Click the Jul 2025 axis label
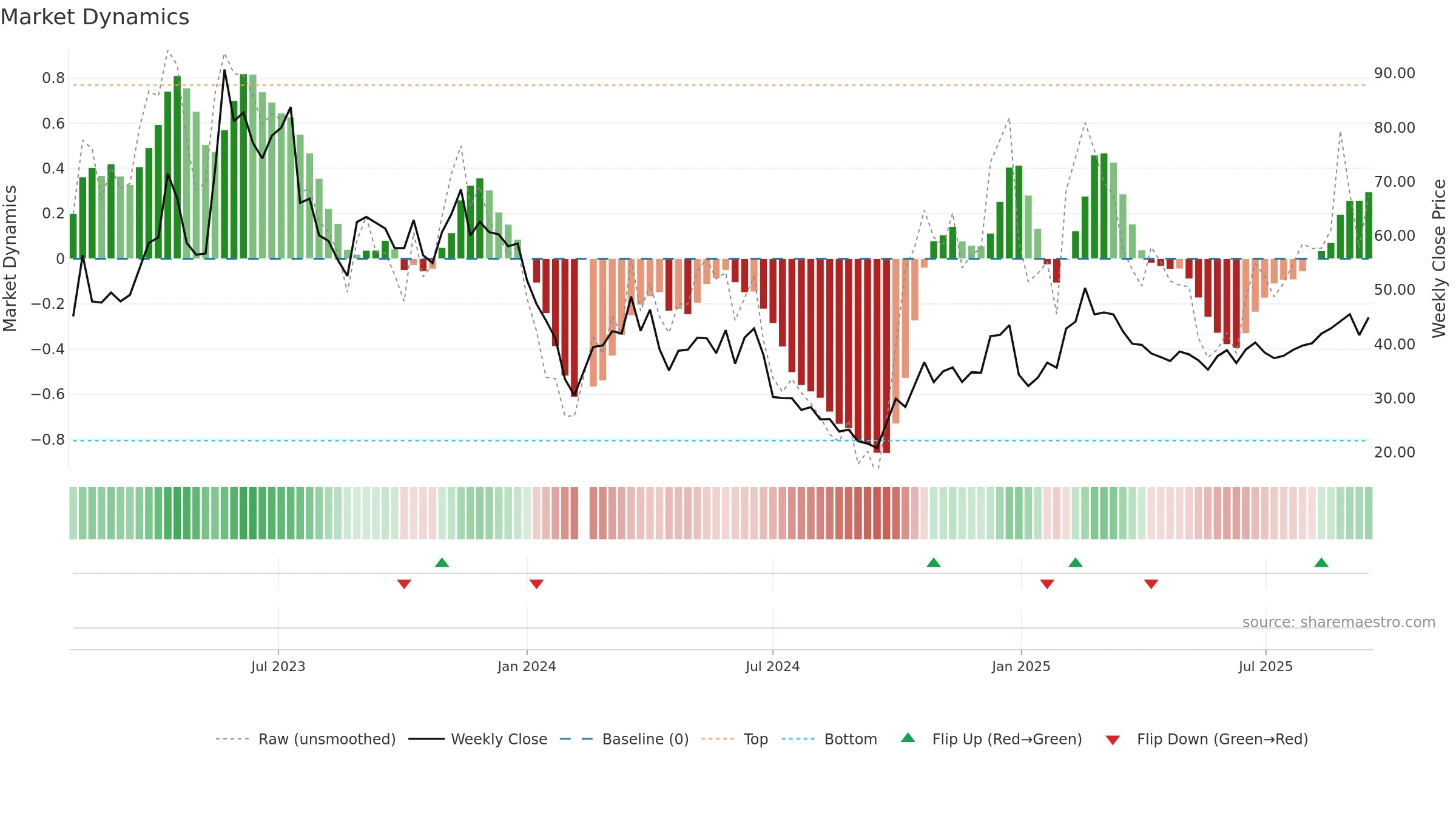 pos(1266,666)
